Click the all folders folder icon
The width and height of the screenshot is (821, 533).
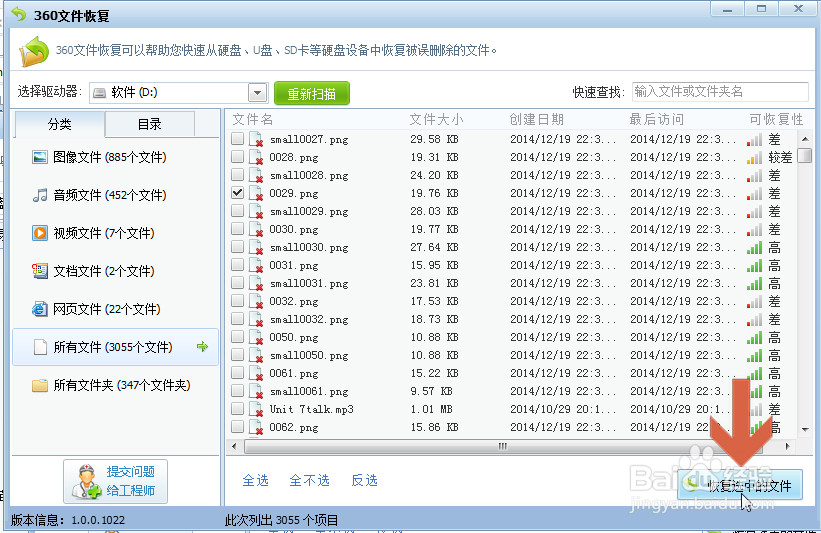coord(40,385)
